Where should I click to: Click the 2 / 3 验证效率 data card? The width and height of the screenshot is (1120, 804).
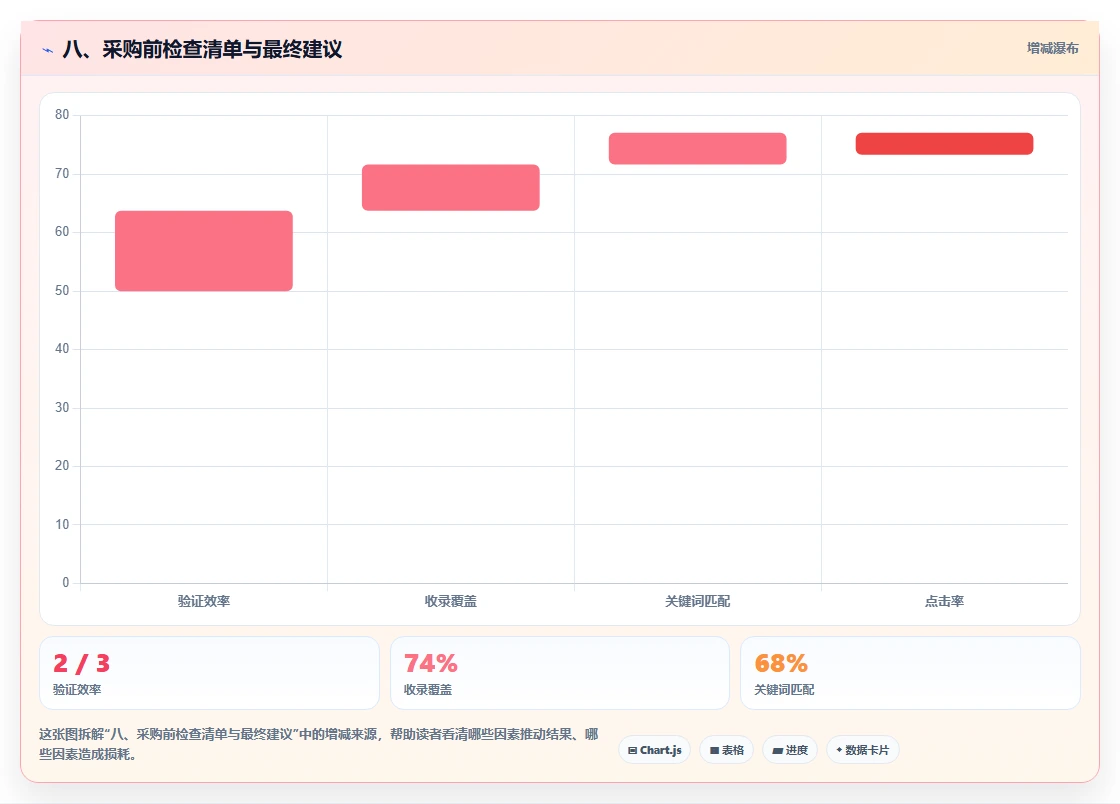coord(209,673)
